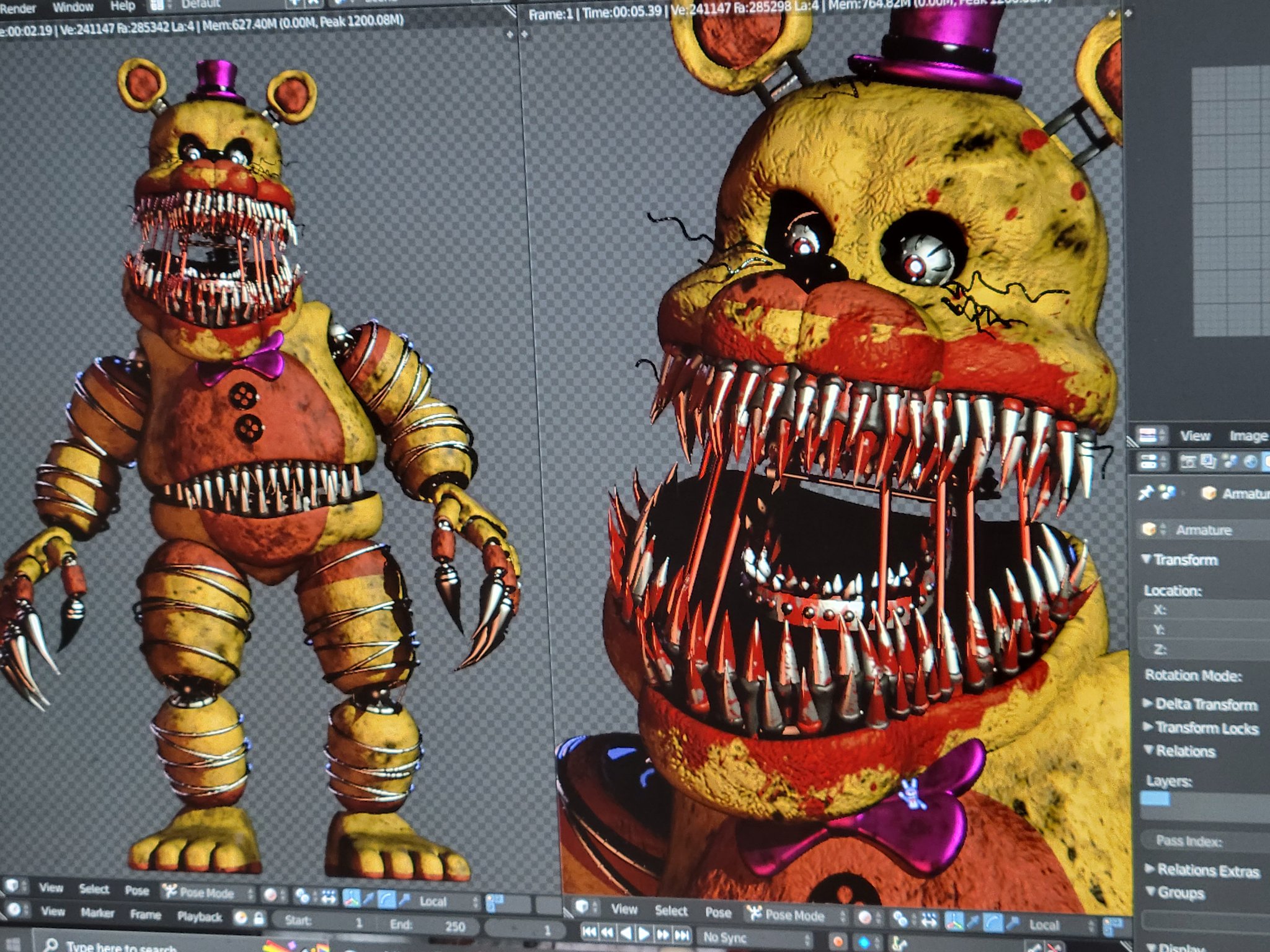
Task: Open No Sync dropdown
Action: pyautogui.click(x=755, y=938)
